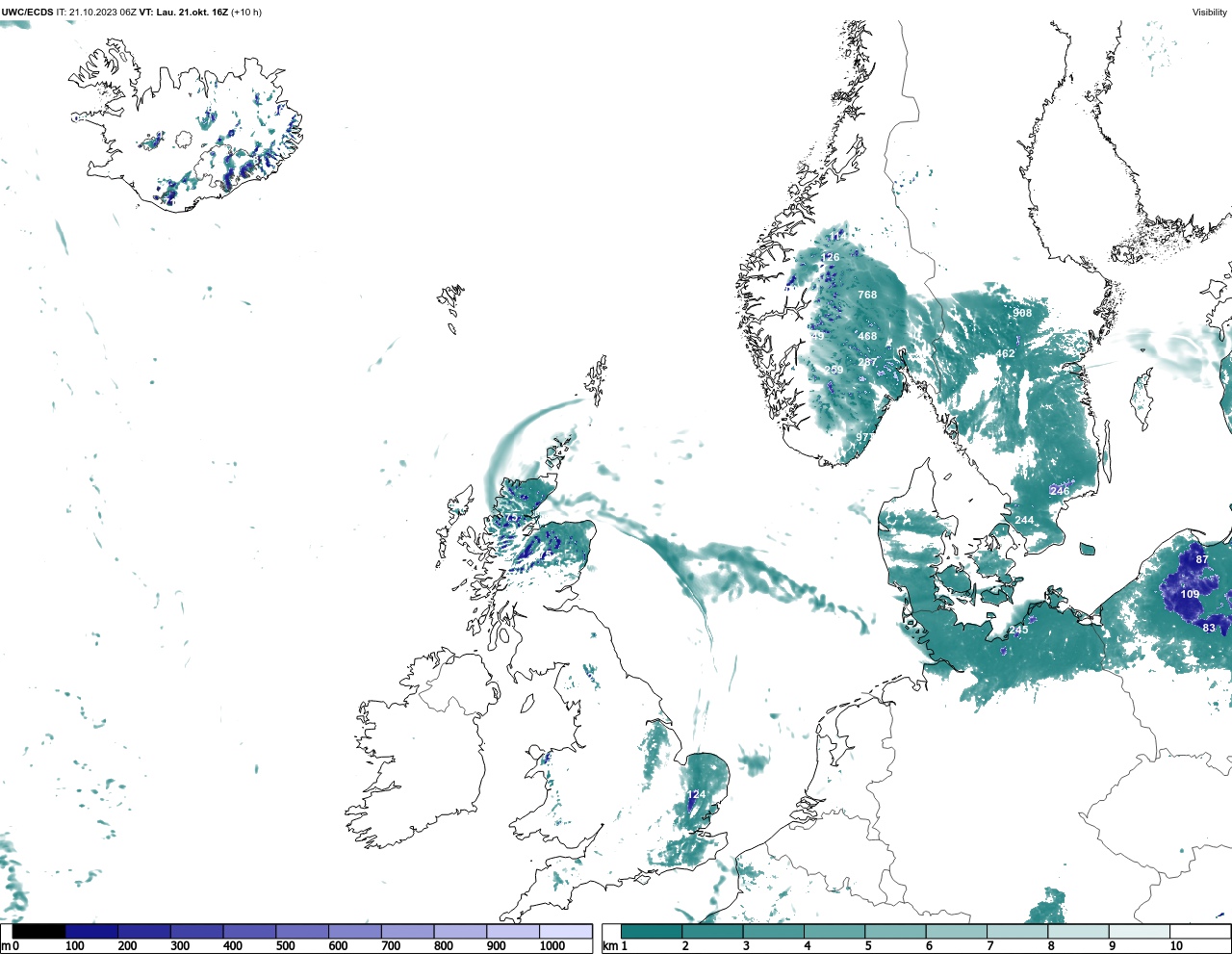Click the '83' value at the right map edge
Image resolution: width=1232 pixels, height=954 pixels.
tap(1209, 628)
